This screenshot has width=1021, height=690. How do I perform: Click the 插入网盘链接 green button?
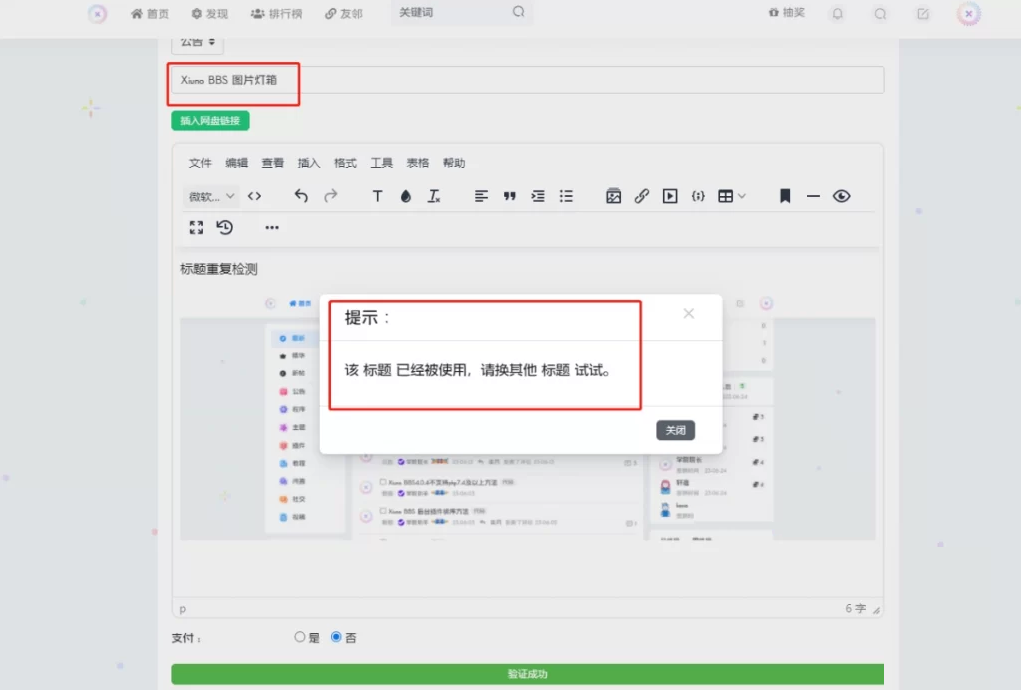pos(210,121)
